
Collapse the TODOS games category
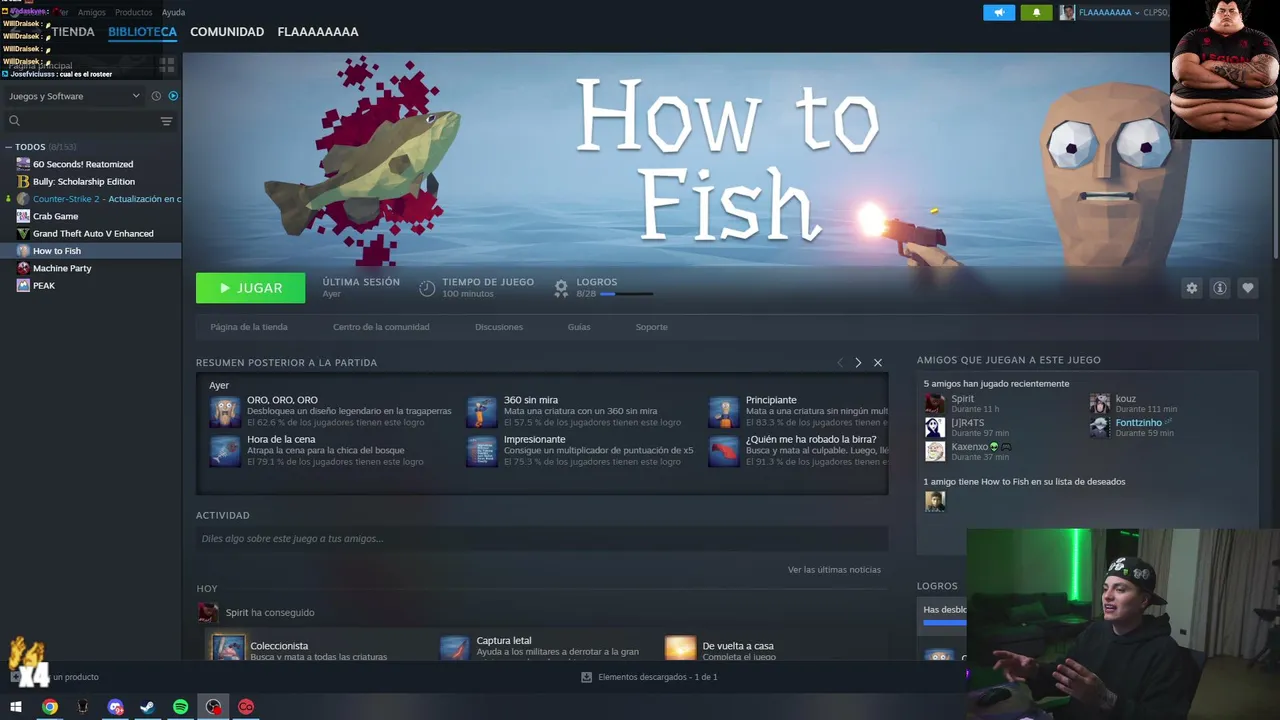click(x=8, y=147)
